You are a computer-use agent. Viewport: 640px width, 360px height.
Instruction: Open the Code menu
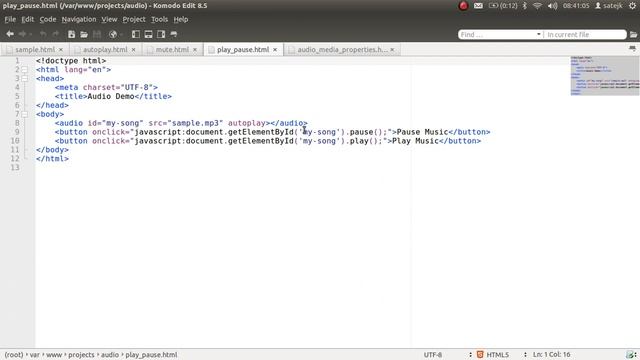[48, 19]
